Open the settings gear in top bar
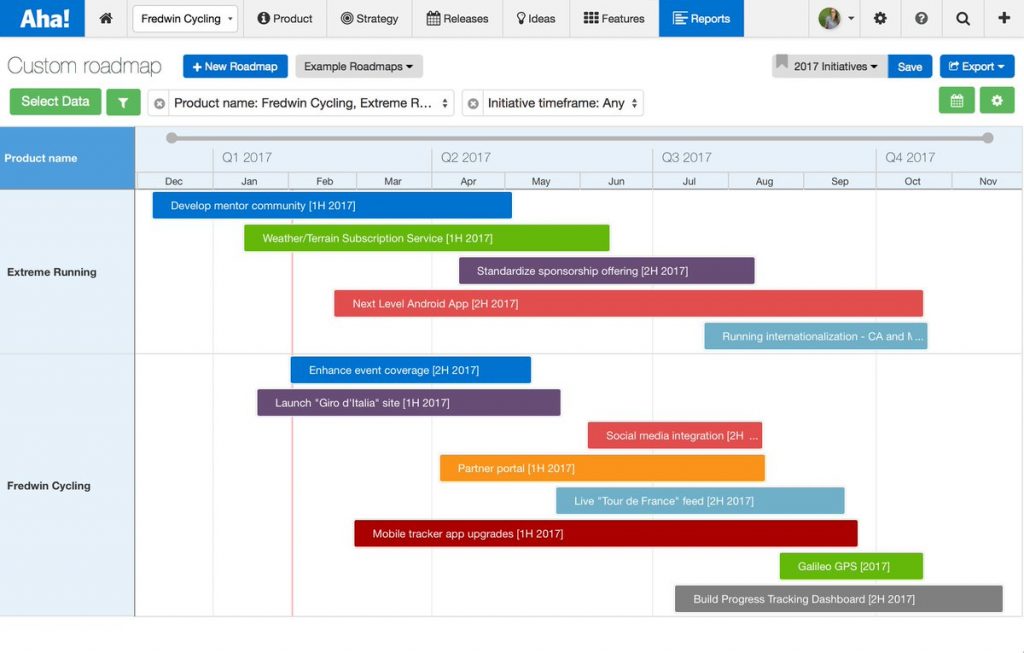This screenshot has width=1024, height=653. [x=880, y=18]
